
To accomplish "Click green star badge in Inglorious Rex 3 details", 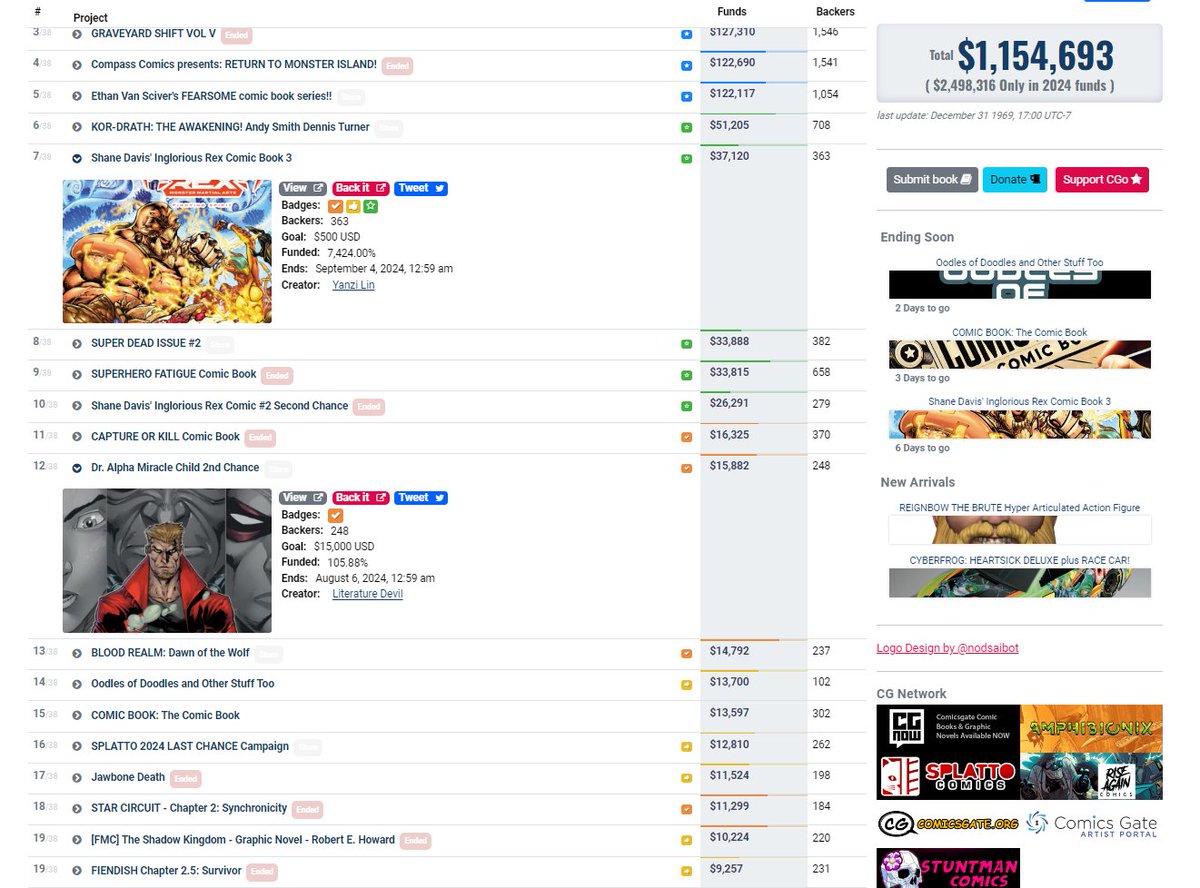I will coord(370,206).
